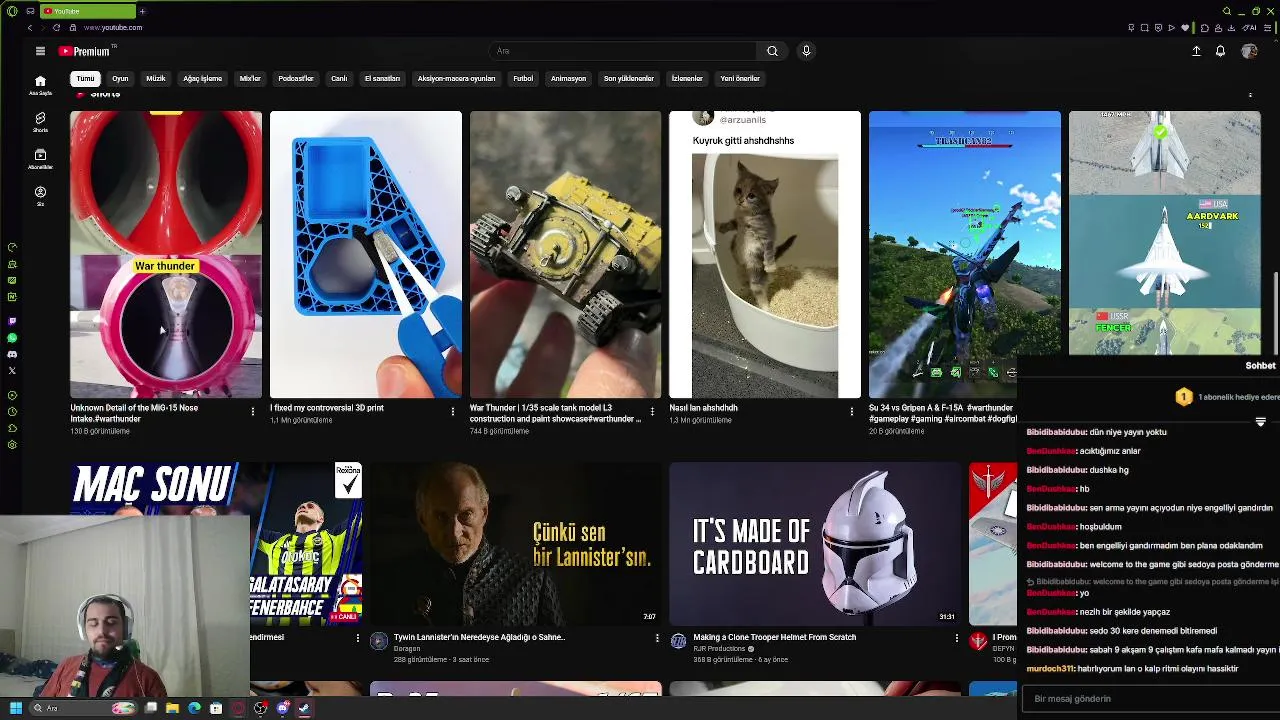The image size is (1280, 720).
Task: Open Making a Clone Trooper Helmet title
Action: point(775,637)
